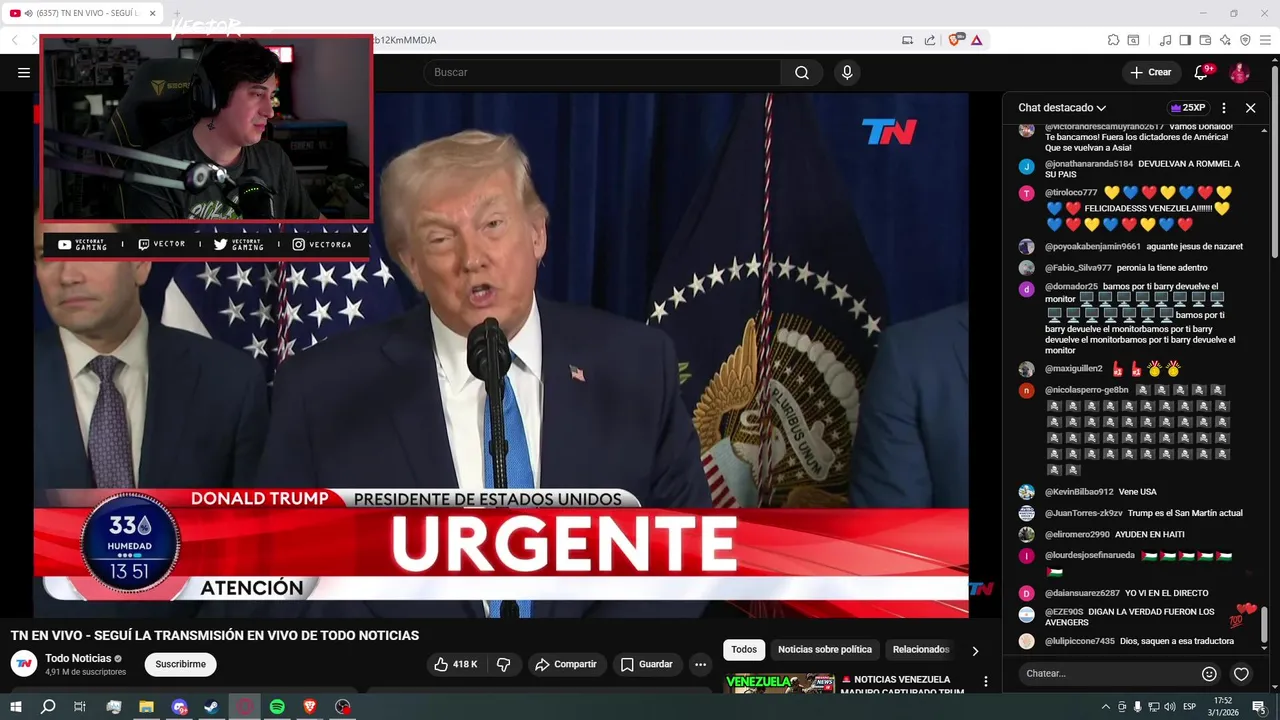Select the Todos filter chip
The width and height of the screenshot is (1280, 720).
(744, 650)
